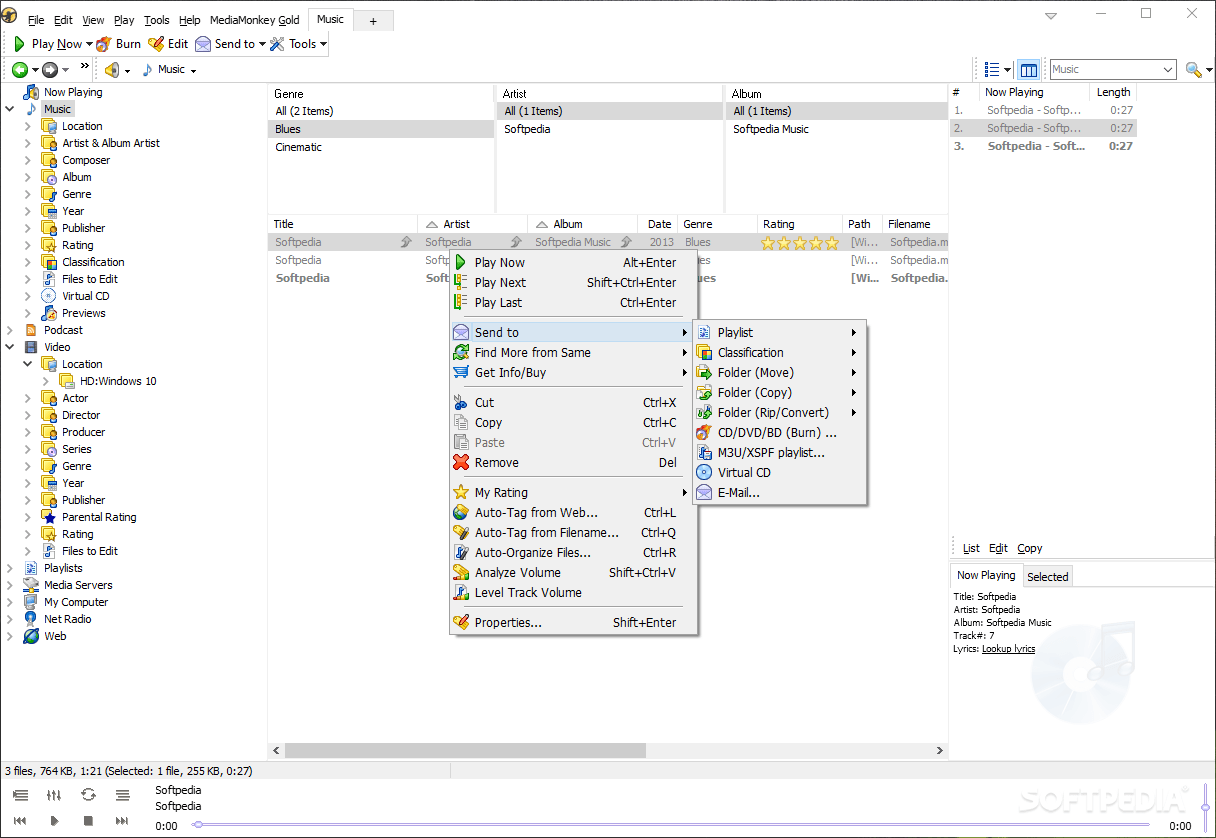Click the List button in Now Playing panel
Screen dimensions: 1216x838
pyautogui.click(x=971, y=548)
